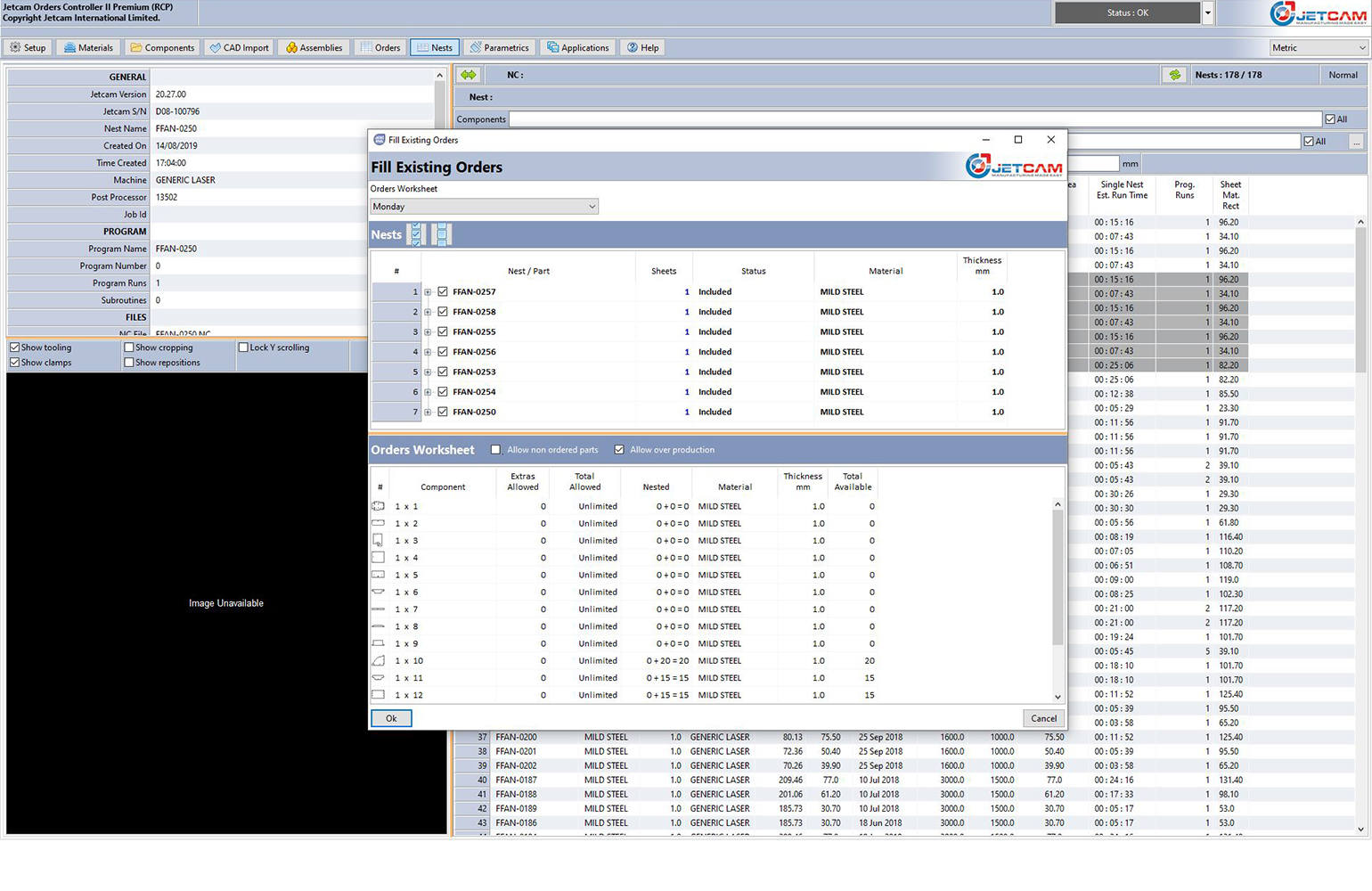Cancel the Fill Existing Orders dialog
Image resolution: width=1372 pixels, height=891 pixels.
(1042, 718)
